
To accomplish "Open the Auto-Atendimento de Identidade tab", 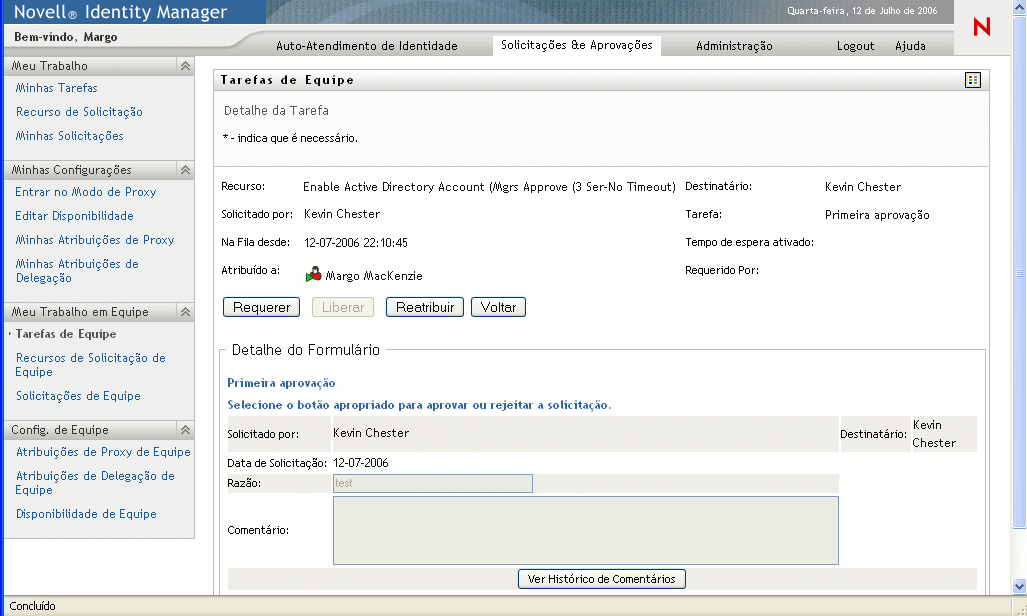I will tap(366, 46).
